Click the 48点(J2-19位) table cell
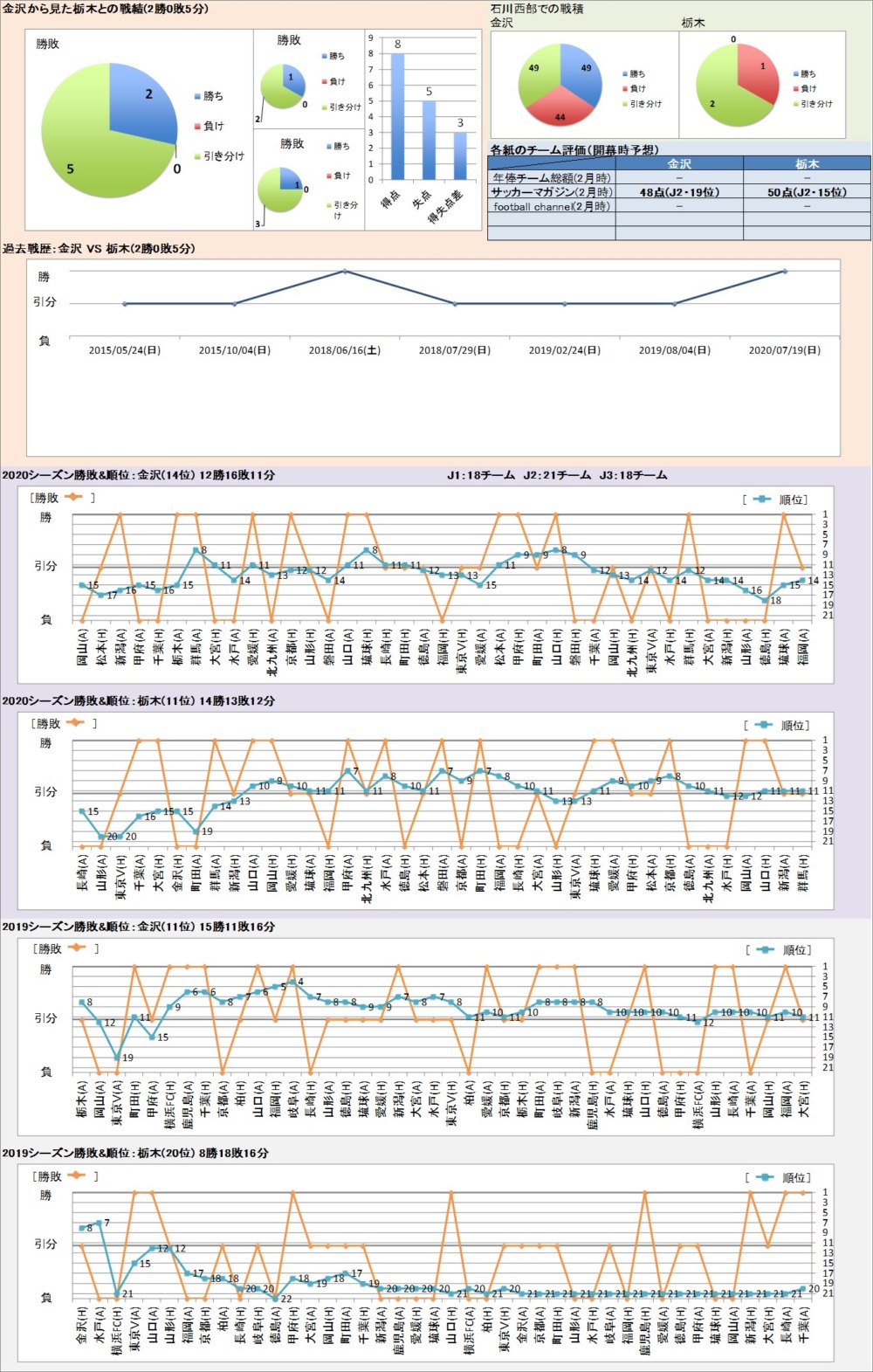873x1372 pixels. pyautogui.click(x=679, y=192)
